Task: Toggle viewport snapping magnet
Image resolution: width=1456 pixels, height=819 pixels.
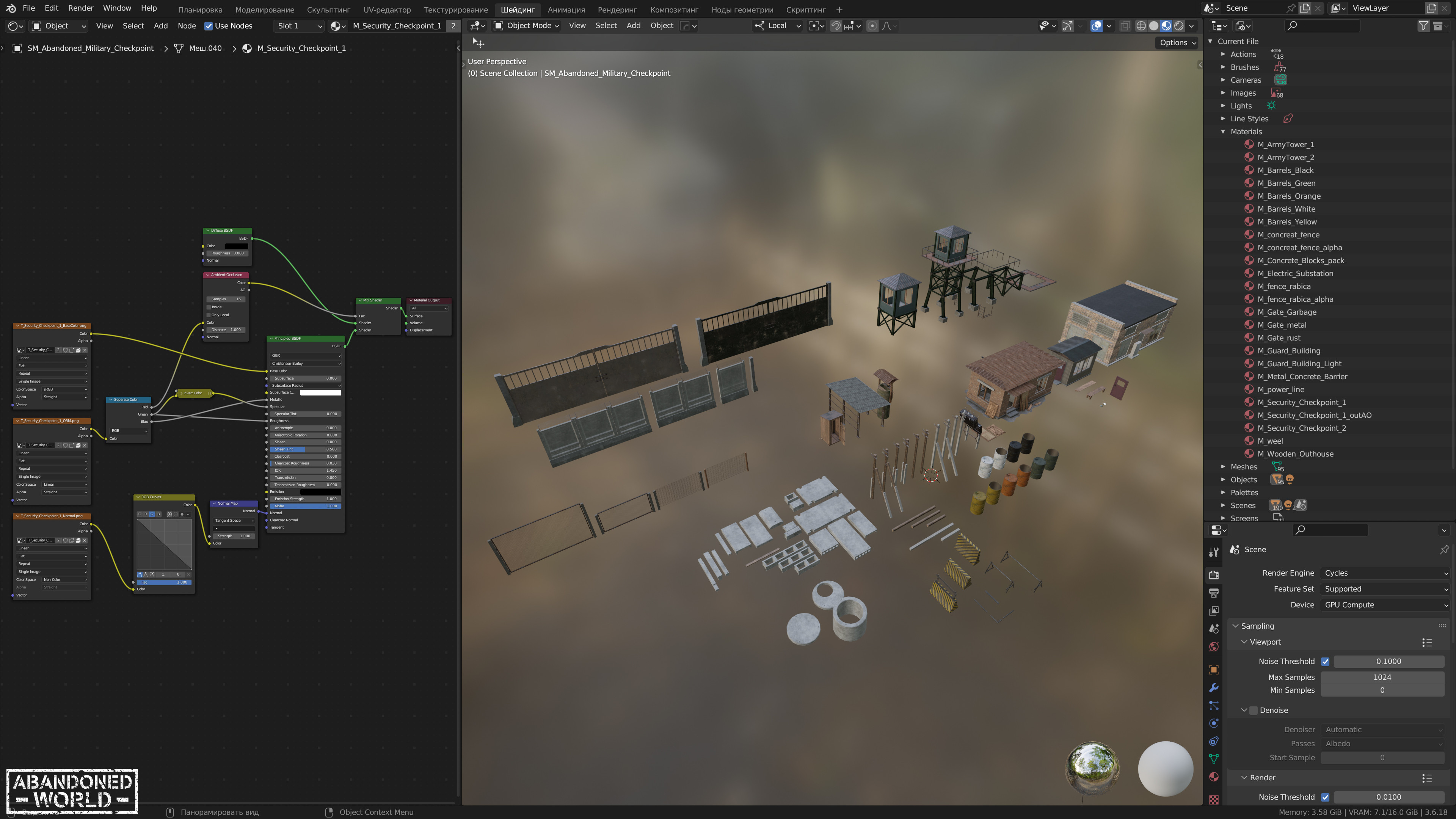Action: (x=835, y=26)
